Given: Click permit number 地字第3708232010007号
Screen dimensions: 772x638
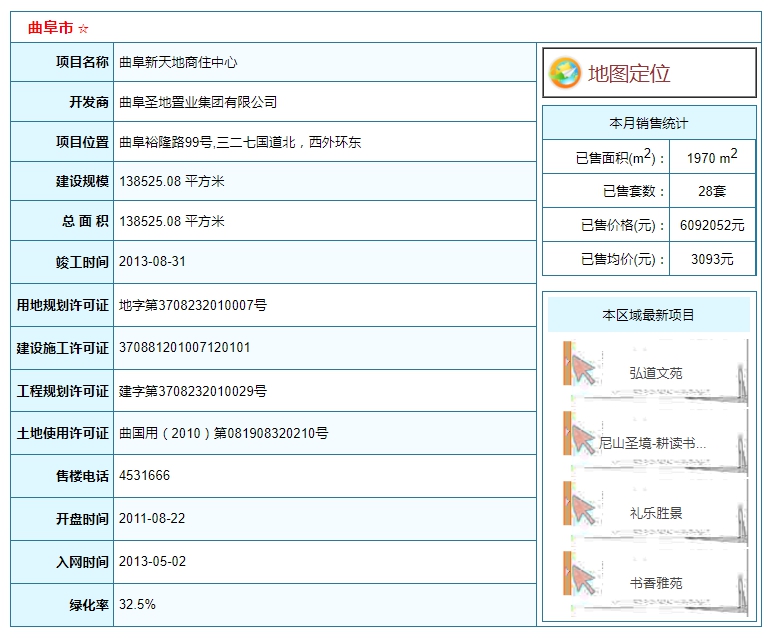Looking at the screenshot, I should click(193, 305).
